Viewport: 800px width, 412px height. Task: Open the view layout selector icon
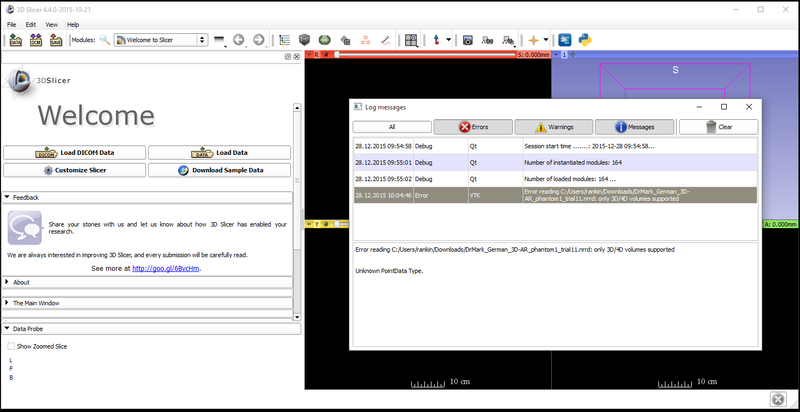click(x=410, y=40)
